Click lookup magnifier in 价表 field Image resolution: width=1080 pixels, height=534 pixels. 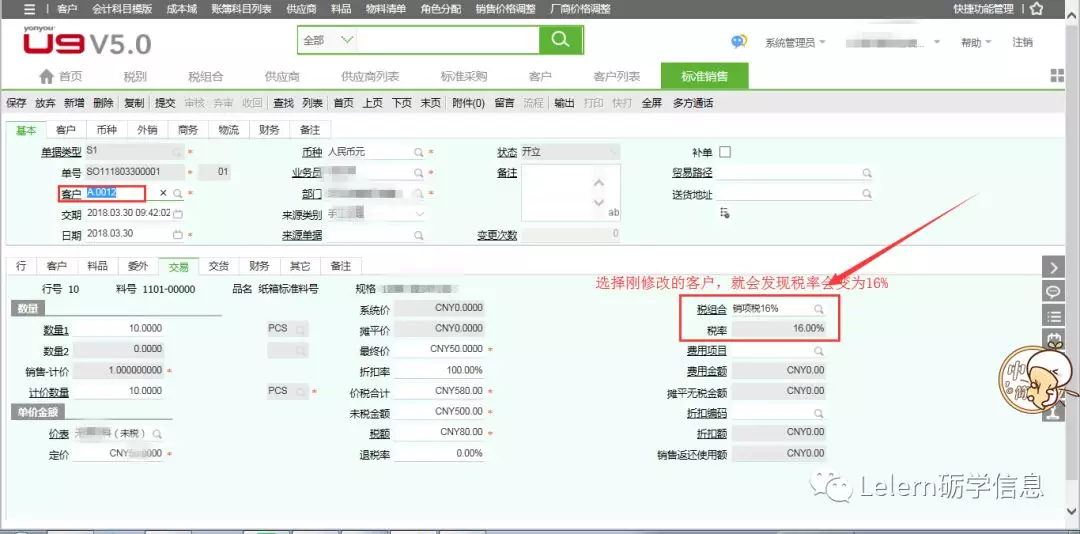pos(157,434)
